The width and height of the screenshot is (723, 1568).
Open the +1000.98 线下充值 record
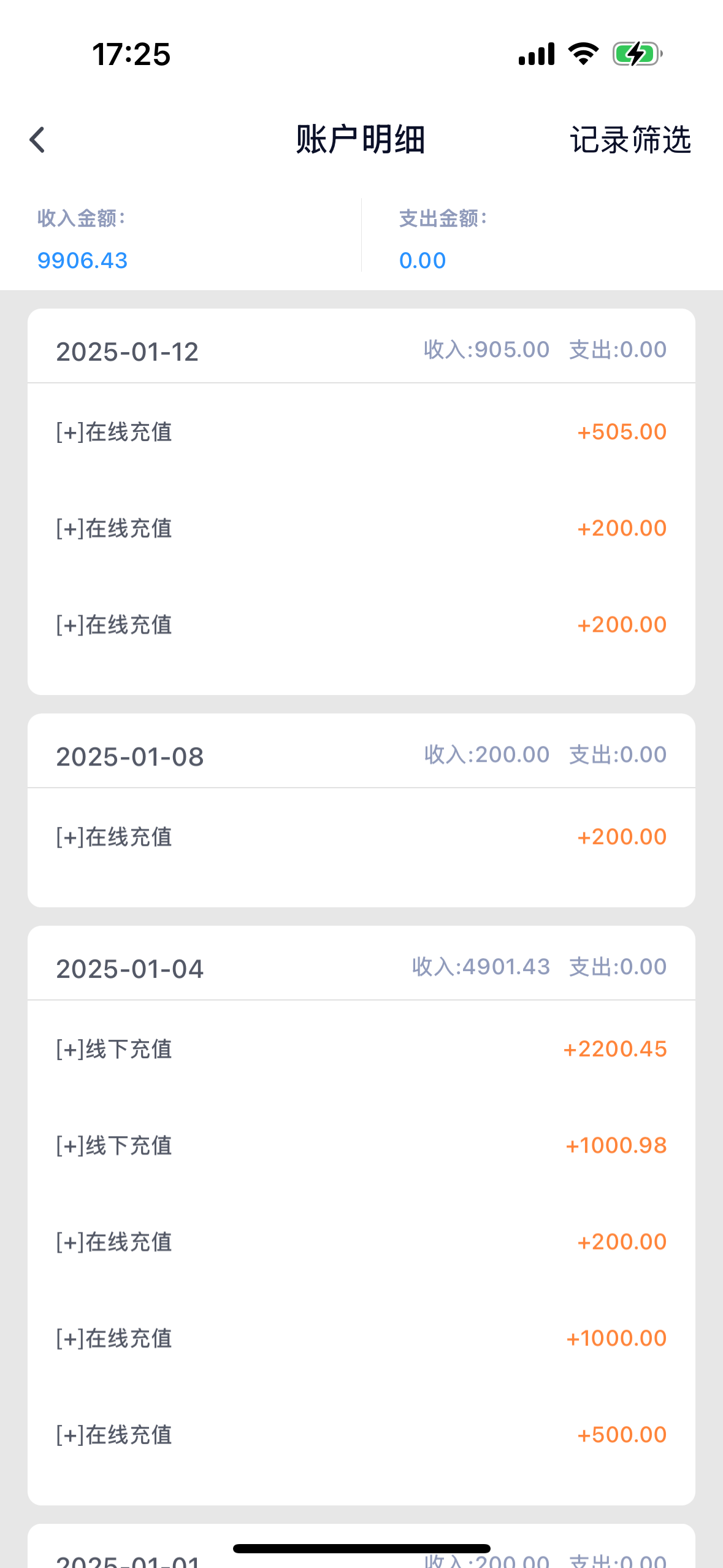361,1145
